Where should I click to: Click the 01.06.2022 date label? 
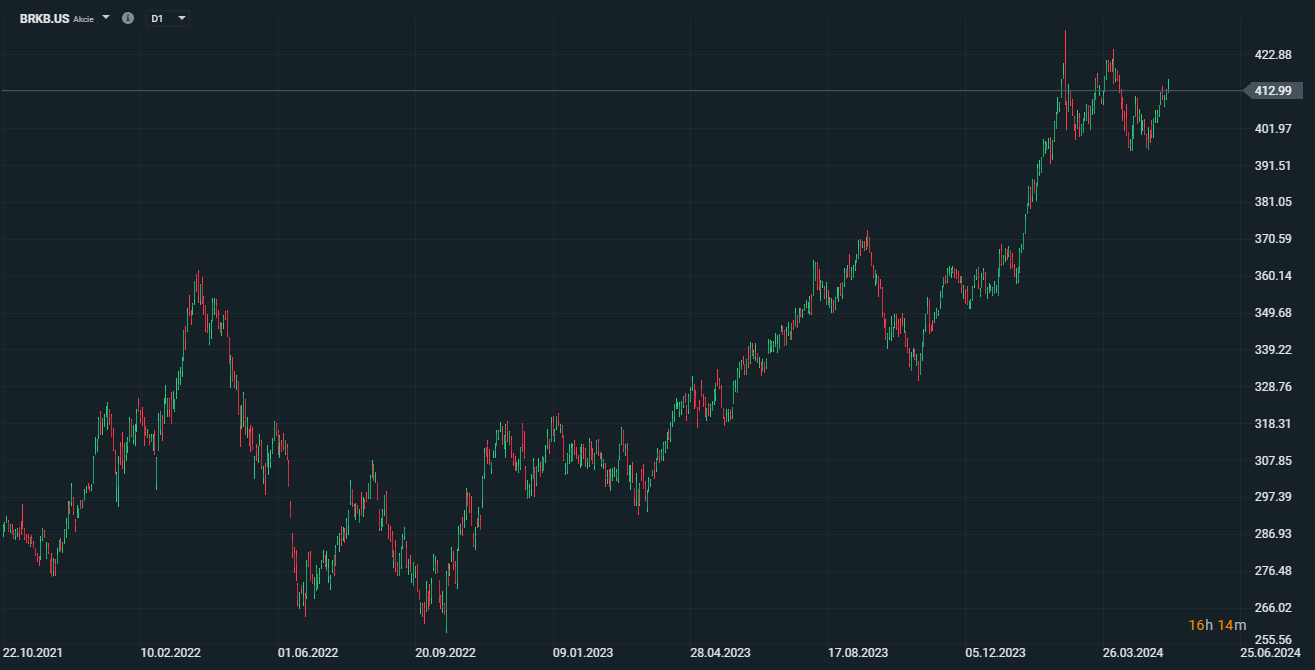[308, 653]
